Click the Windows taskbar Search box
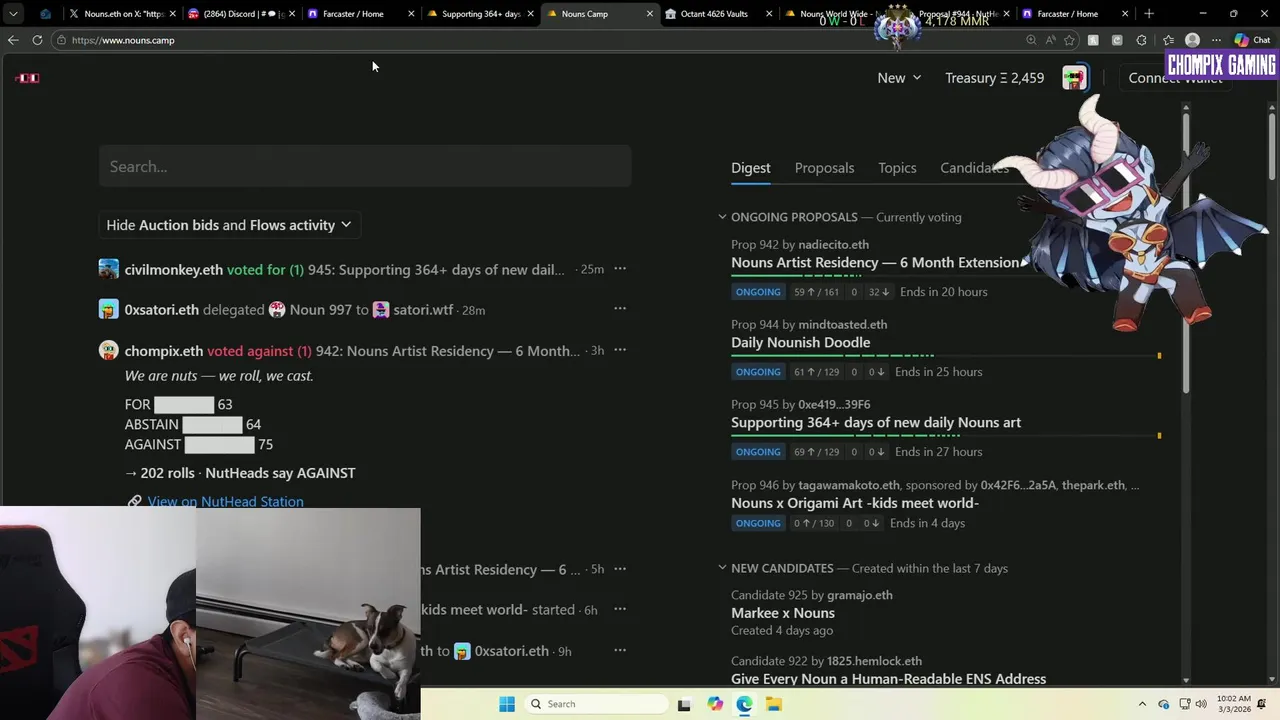The image size is (1280, 720). click(596, 704)
